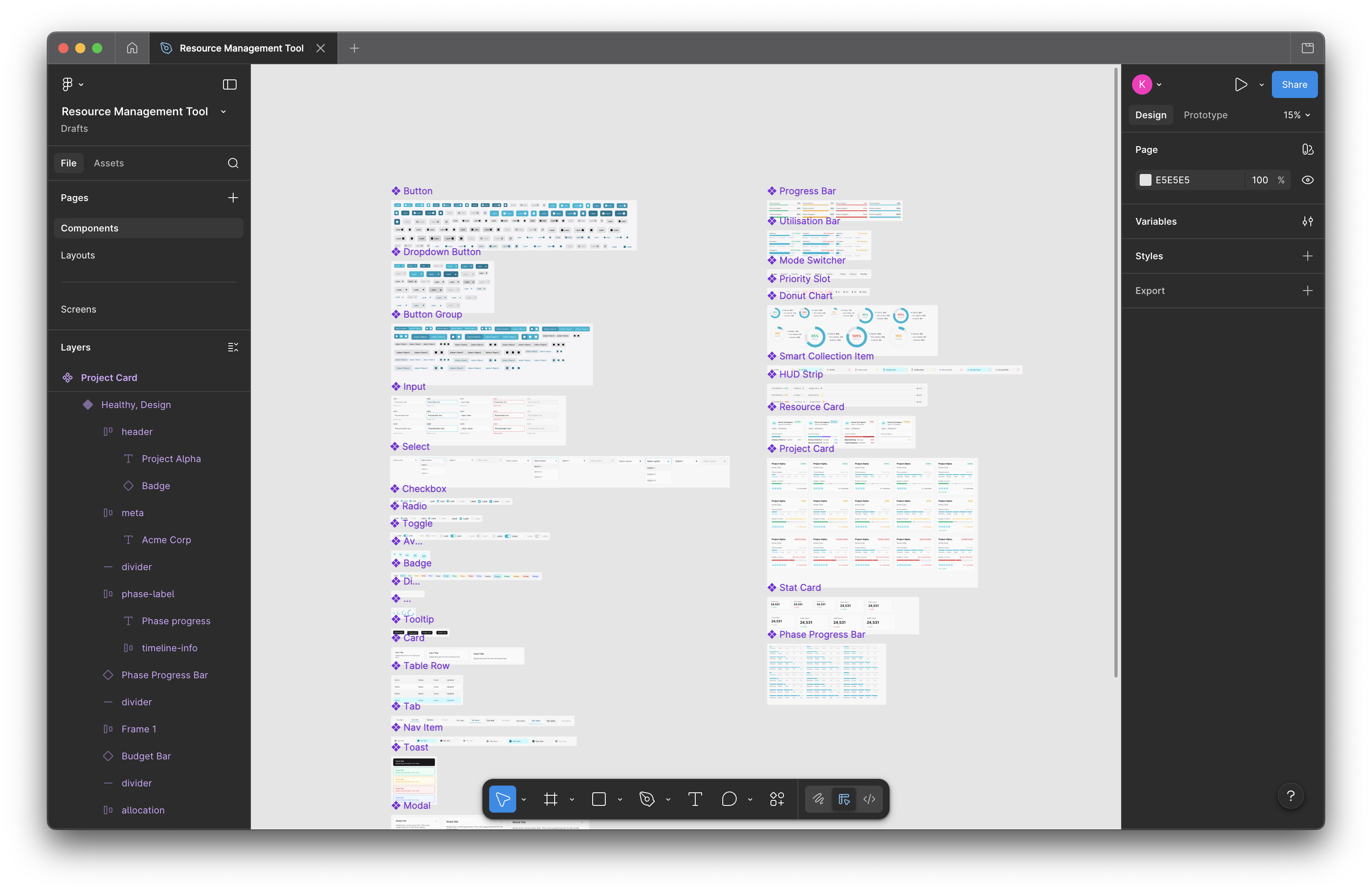Select the Frame tool in toolbar
1372x892 pixels.
coord(550,799)
